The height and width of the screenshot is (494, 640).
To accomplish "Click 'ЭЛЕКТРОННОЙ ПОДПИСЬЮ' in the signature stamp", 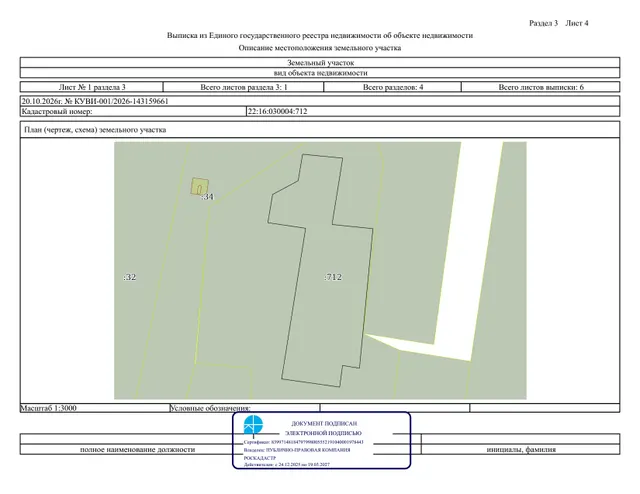I will tap(323, 433).
